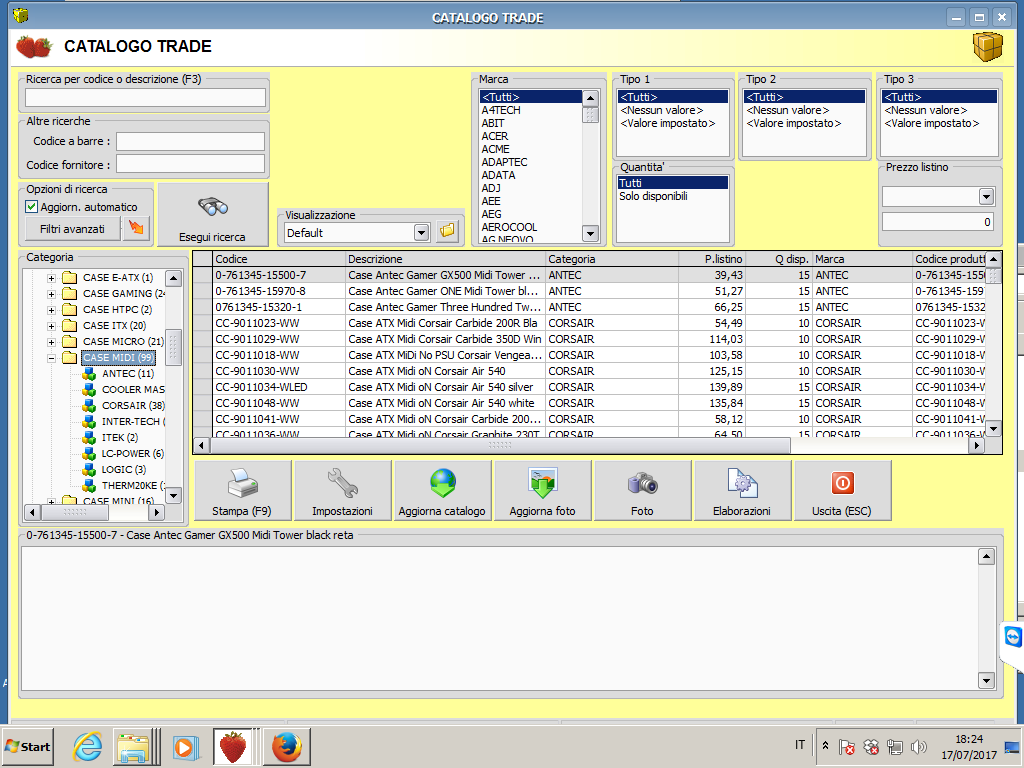This screenshot has height=768, width=1024.
Task: Open Elaborazioni document gear button
Action: pyautogui.click(x=742, y=490)
